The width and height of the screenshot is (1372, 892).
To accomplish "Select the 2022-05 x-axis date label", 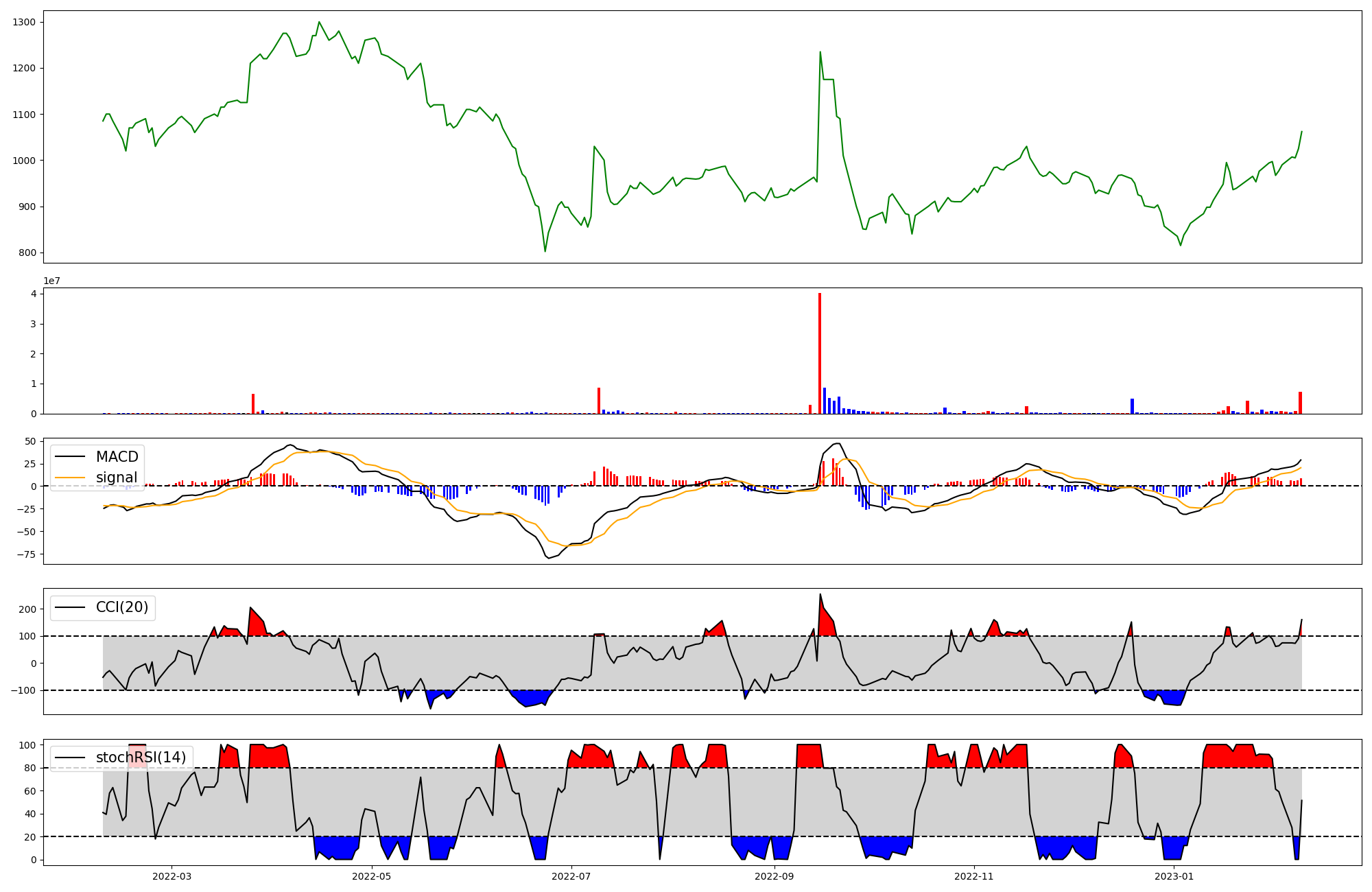I will click(372, 876).
